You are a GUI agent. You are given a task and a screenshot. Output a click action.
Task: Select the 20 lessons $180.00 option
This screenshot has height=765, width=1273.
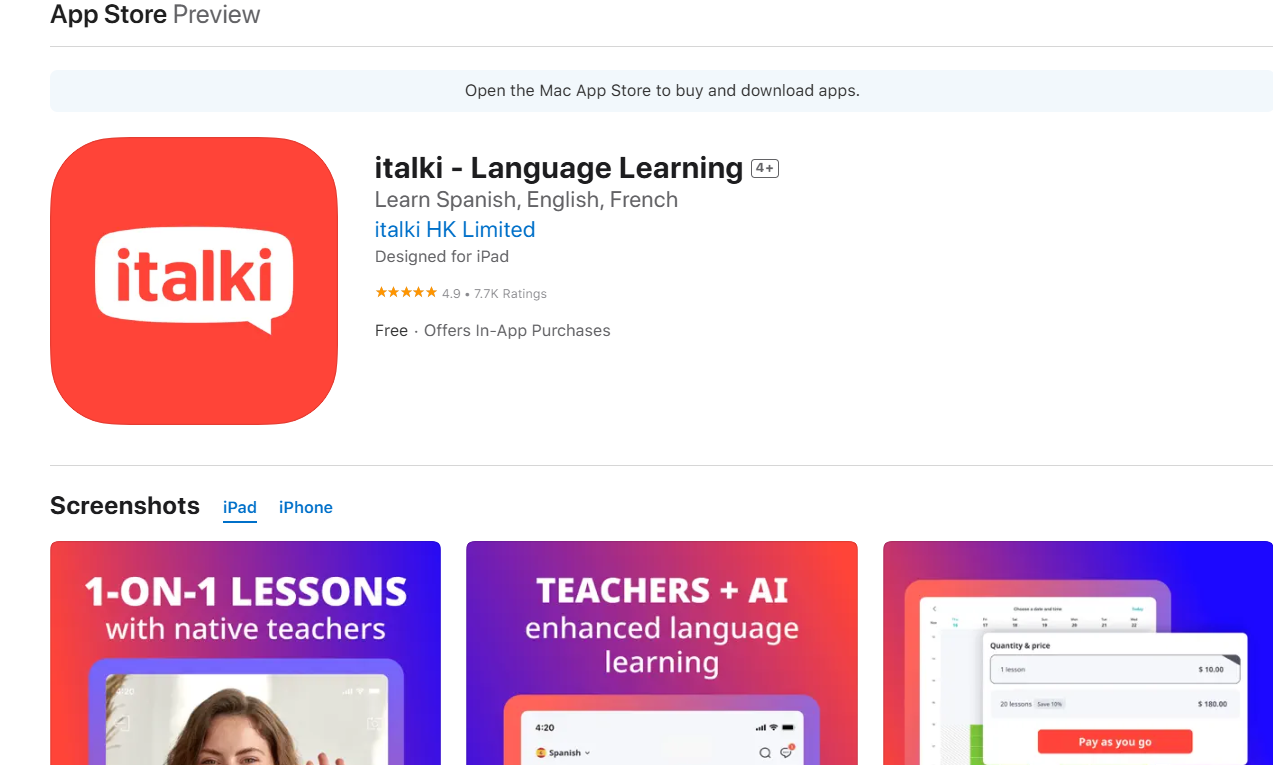pyautogui.click(x=1114, y=704)
